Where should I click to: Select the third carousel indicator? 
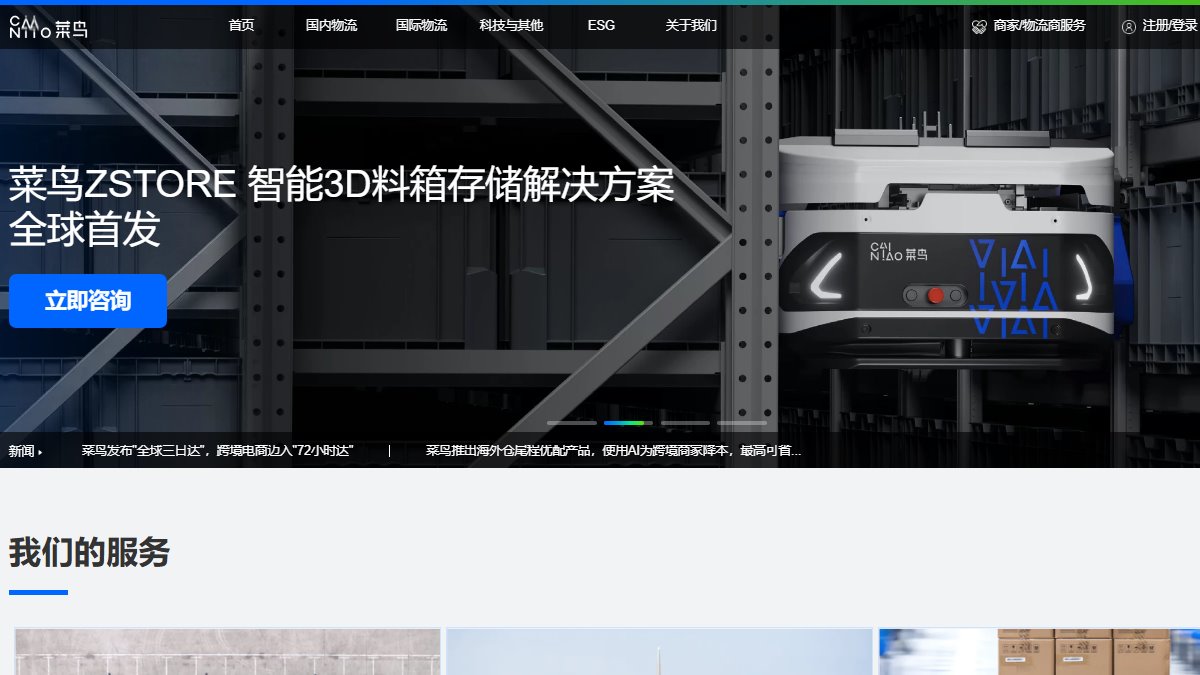[x=685, y=423]
